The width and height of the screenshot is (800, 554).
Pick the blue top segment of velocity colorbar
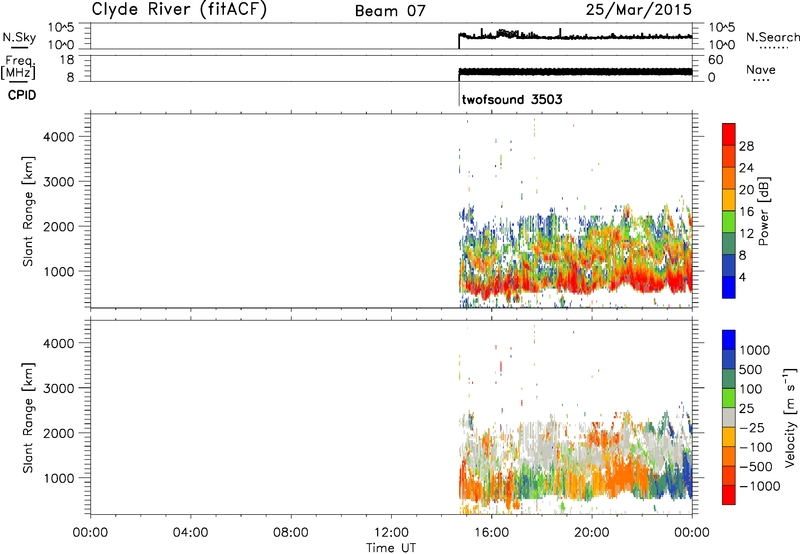(x=729, y=340)
